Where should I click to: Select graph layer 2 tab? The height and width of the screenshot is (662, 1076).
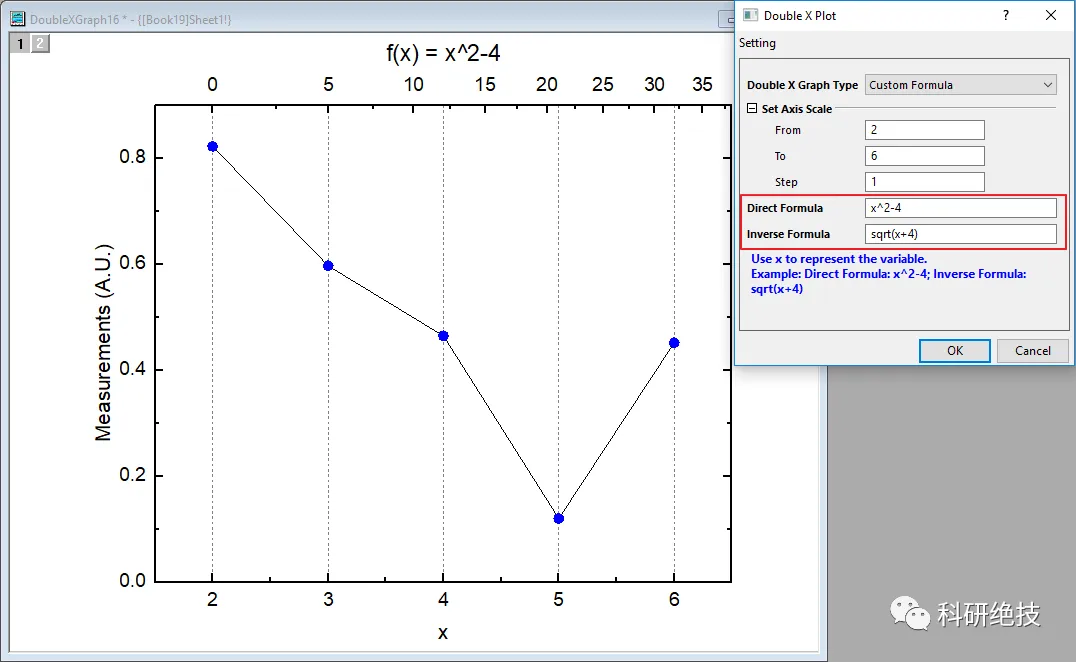tap(40, 43)
